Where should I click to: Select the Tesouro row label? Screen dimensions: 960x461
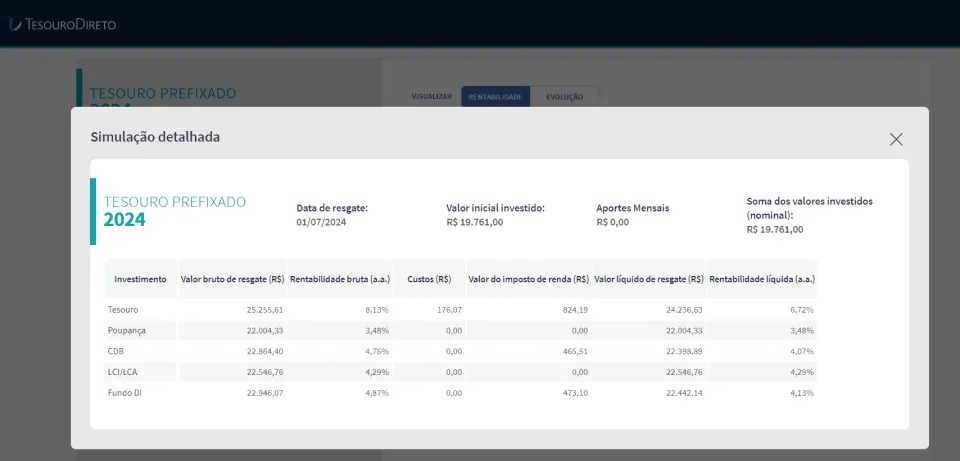pos(122,310)
